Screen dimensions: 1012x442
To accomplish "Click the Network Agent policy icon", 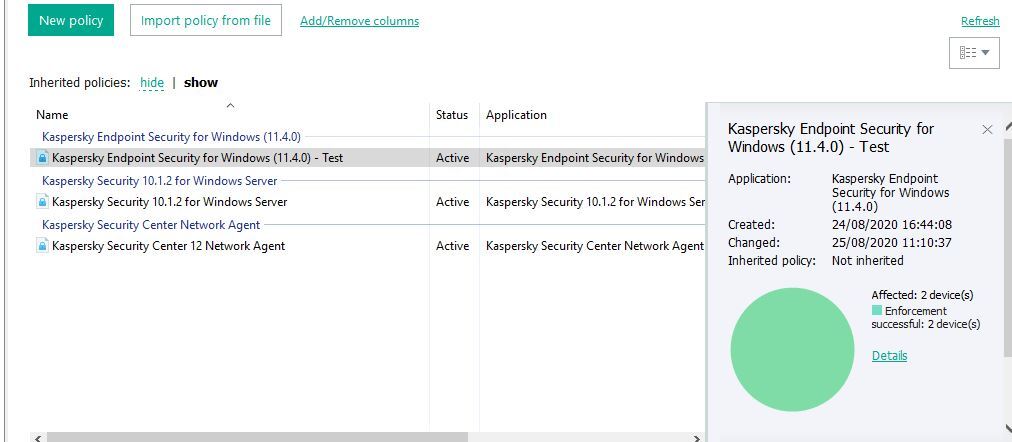I will tap(43, 246).
